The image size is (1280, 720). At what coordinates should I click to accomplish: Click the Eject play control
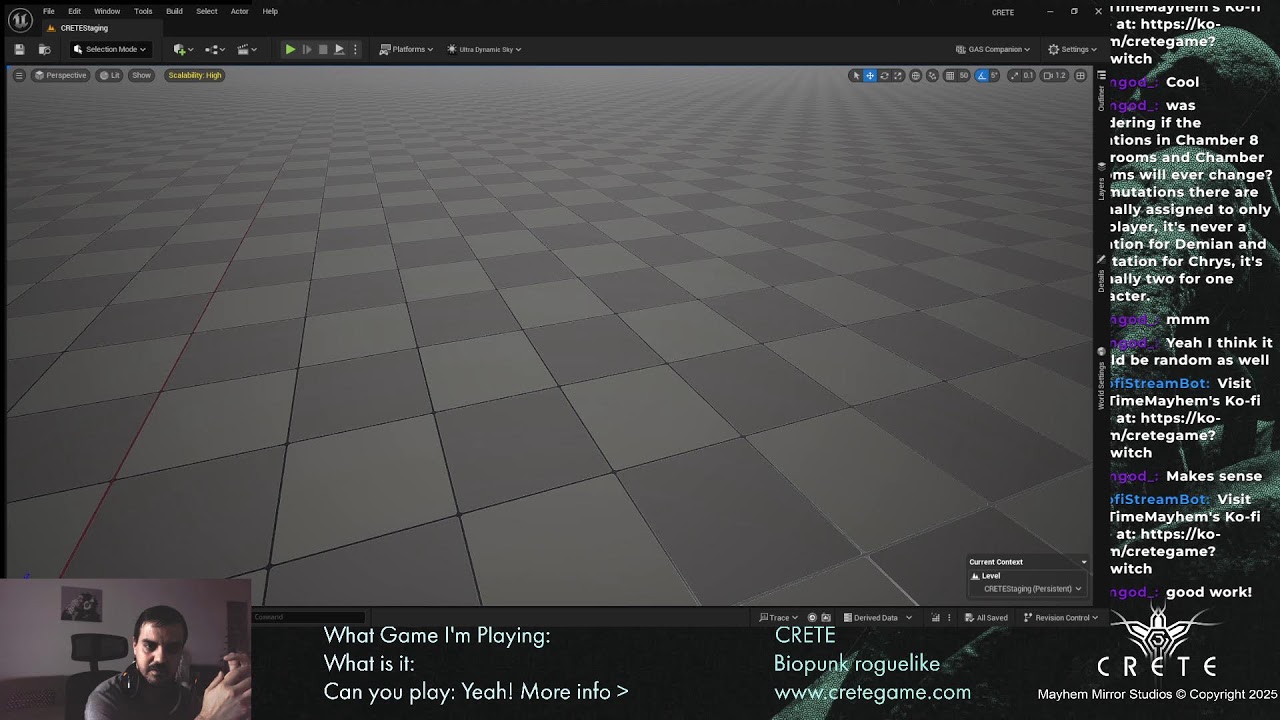coord(339,49)
